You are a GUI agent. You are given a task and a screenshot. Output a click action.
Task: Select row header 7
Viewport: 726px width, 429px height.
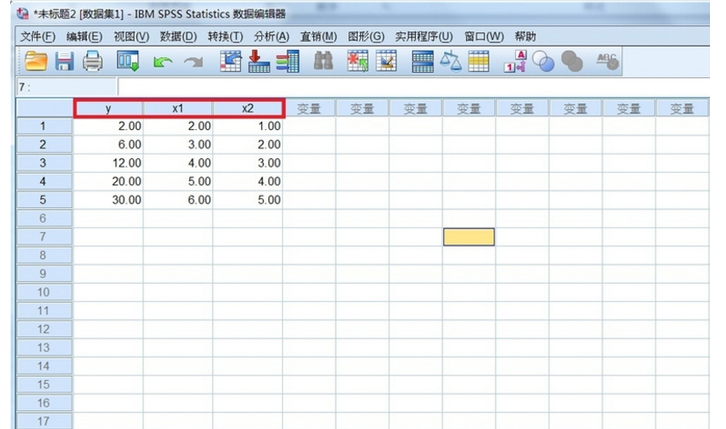pyautogui.click(x=44, y=237)
